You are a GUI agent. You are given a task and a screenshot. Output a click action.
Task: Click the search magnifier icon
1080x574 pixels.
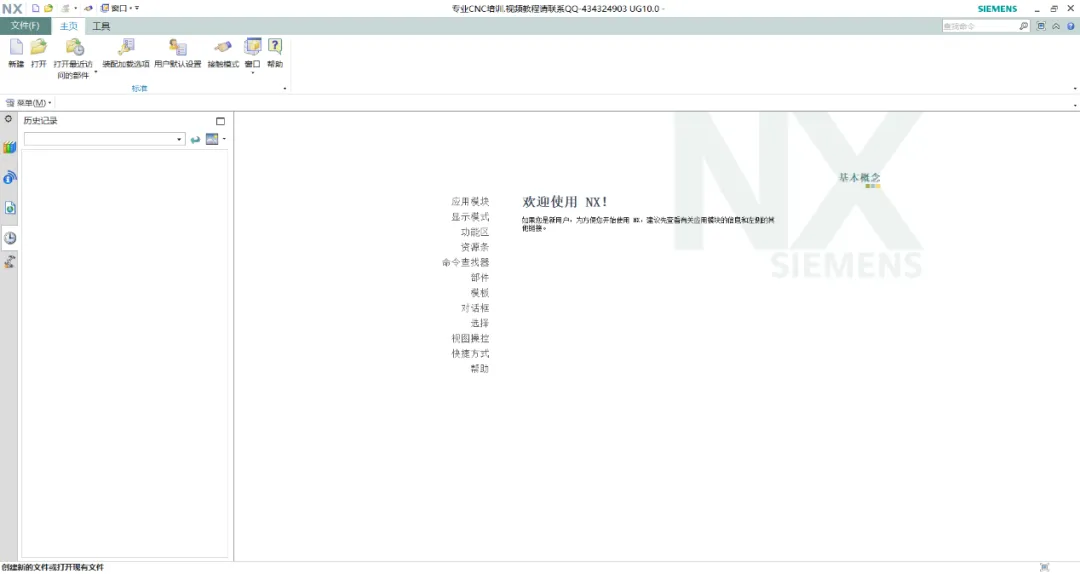tap(1024, 26)
